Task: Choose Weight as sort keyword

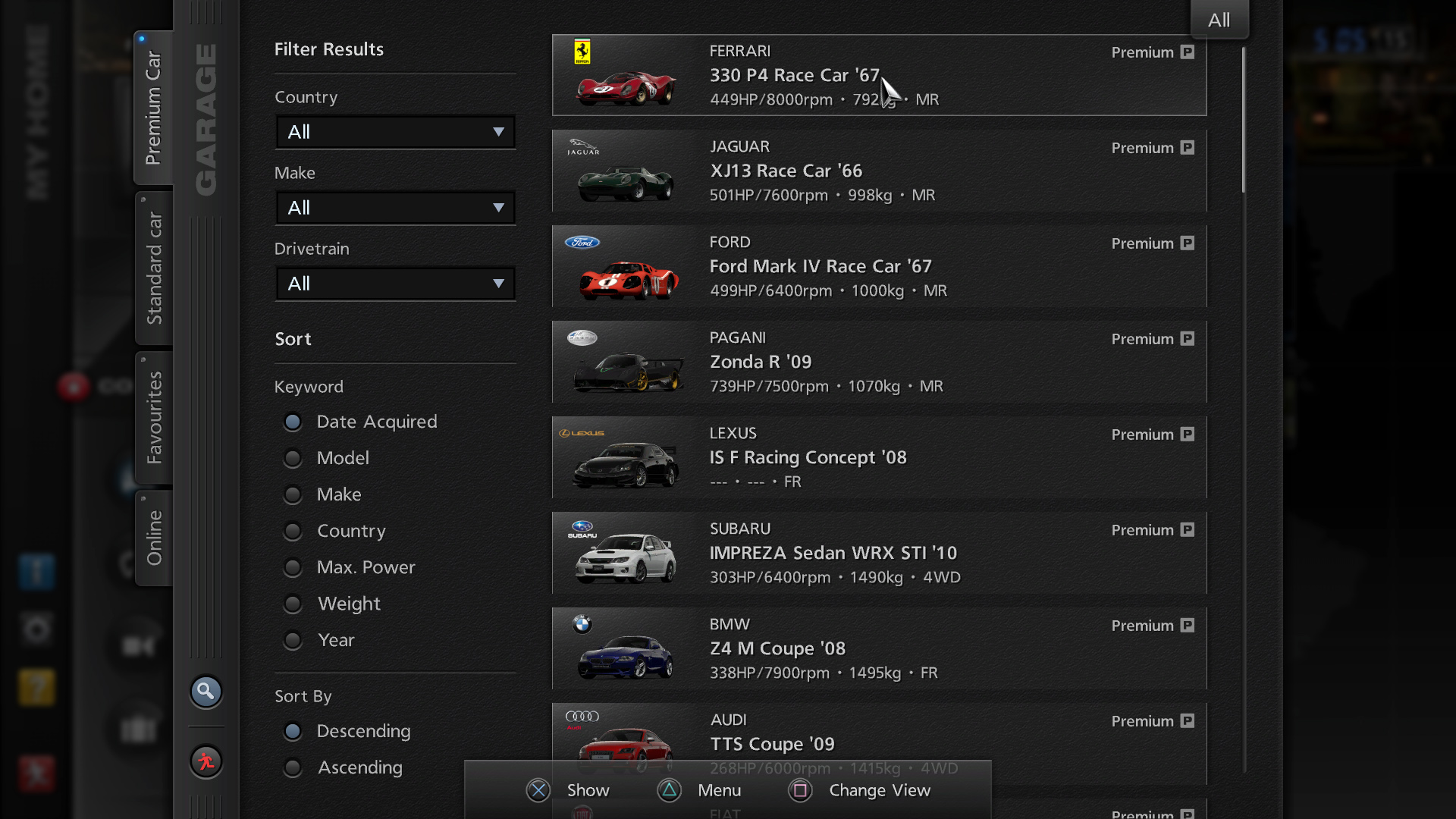Action: [293, 604]
